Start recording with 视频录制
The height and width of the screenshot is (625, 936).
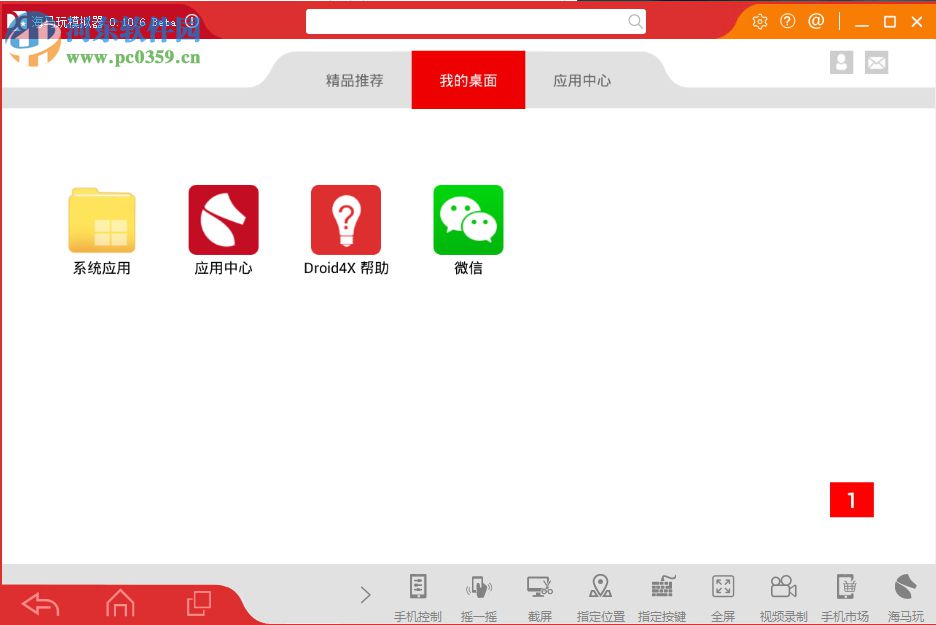784,594
